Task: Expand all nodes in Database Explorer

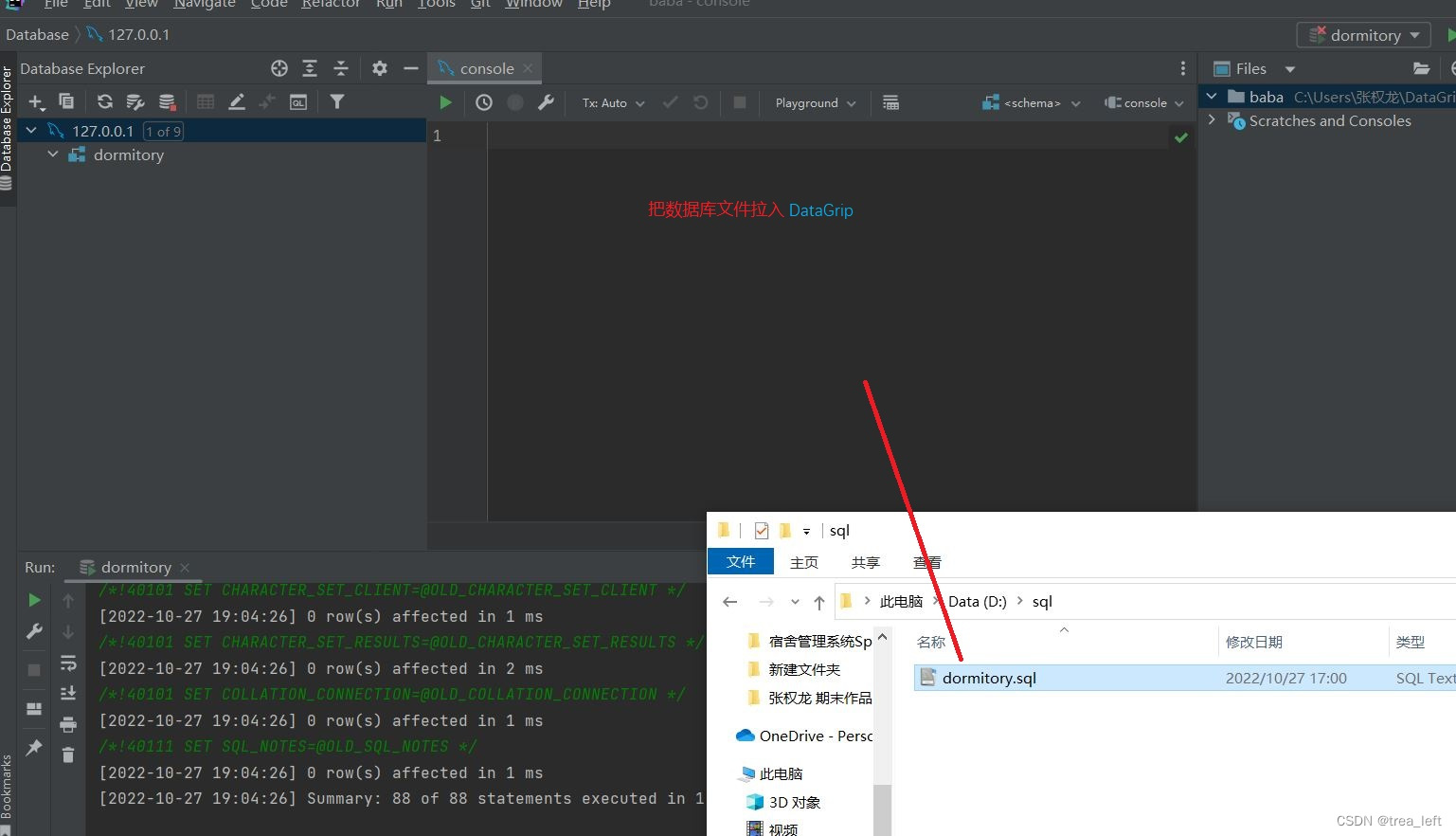Action: (x=310, y=68)
